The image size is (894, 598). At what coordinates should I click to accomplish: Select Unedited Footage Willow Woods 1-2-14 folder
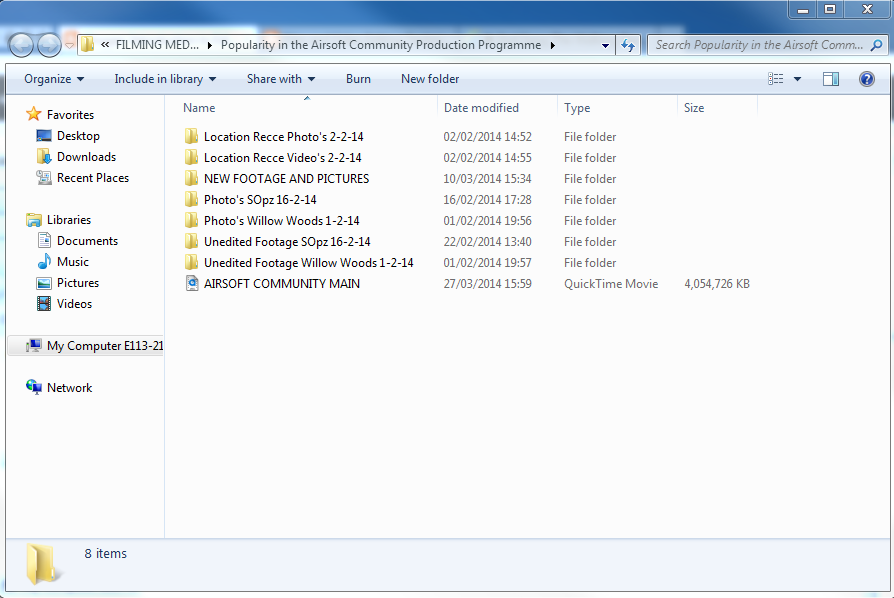click(x=308, y=263)
